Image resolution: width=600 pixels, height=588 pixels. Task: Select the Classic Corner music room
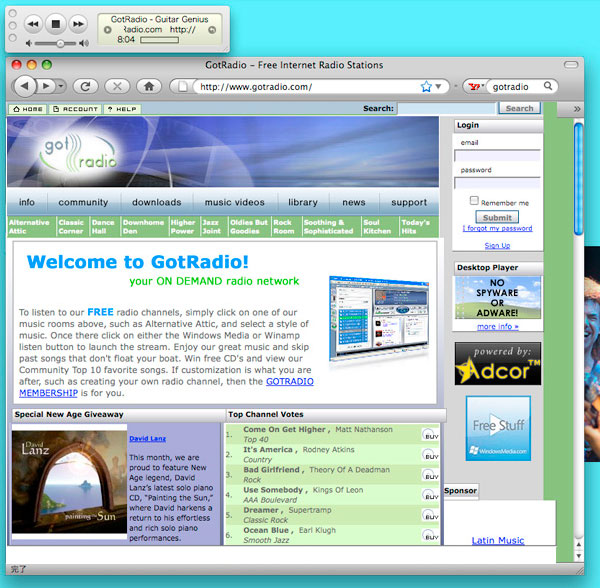coord(71,226)
